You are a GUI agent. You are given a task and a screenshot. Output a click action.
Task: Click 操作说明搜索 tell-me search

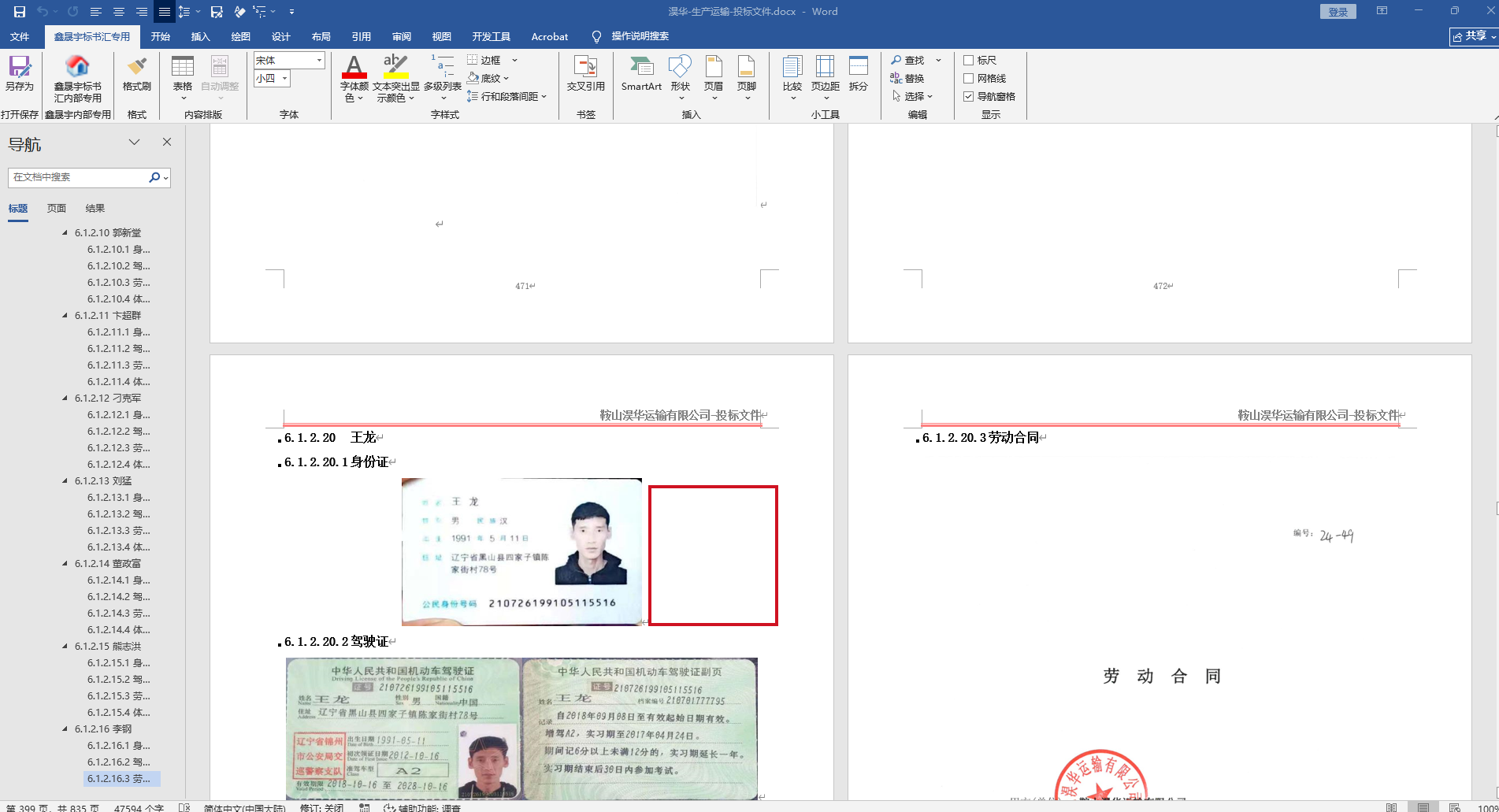(631, 36)
